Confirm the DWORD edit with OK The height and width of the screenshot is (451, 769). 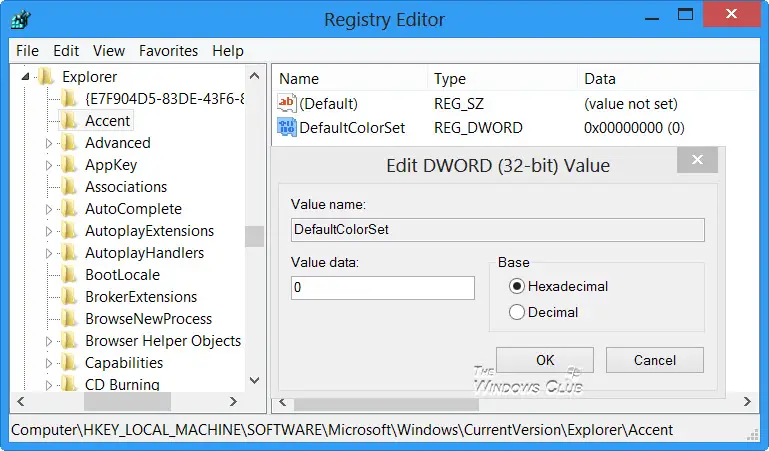point(545,360)
